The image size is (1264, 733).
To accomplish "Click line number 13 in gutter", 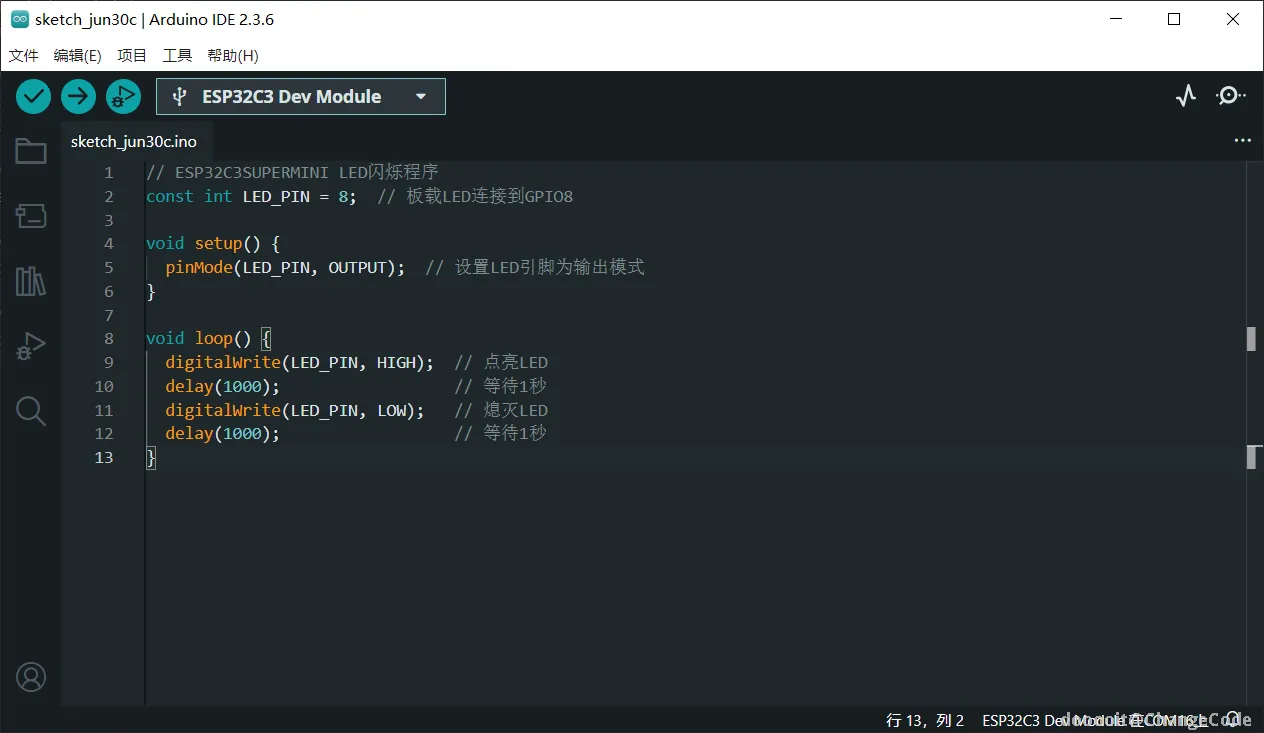I will tap(104, 457).
